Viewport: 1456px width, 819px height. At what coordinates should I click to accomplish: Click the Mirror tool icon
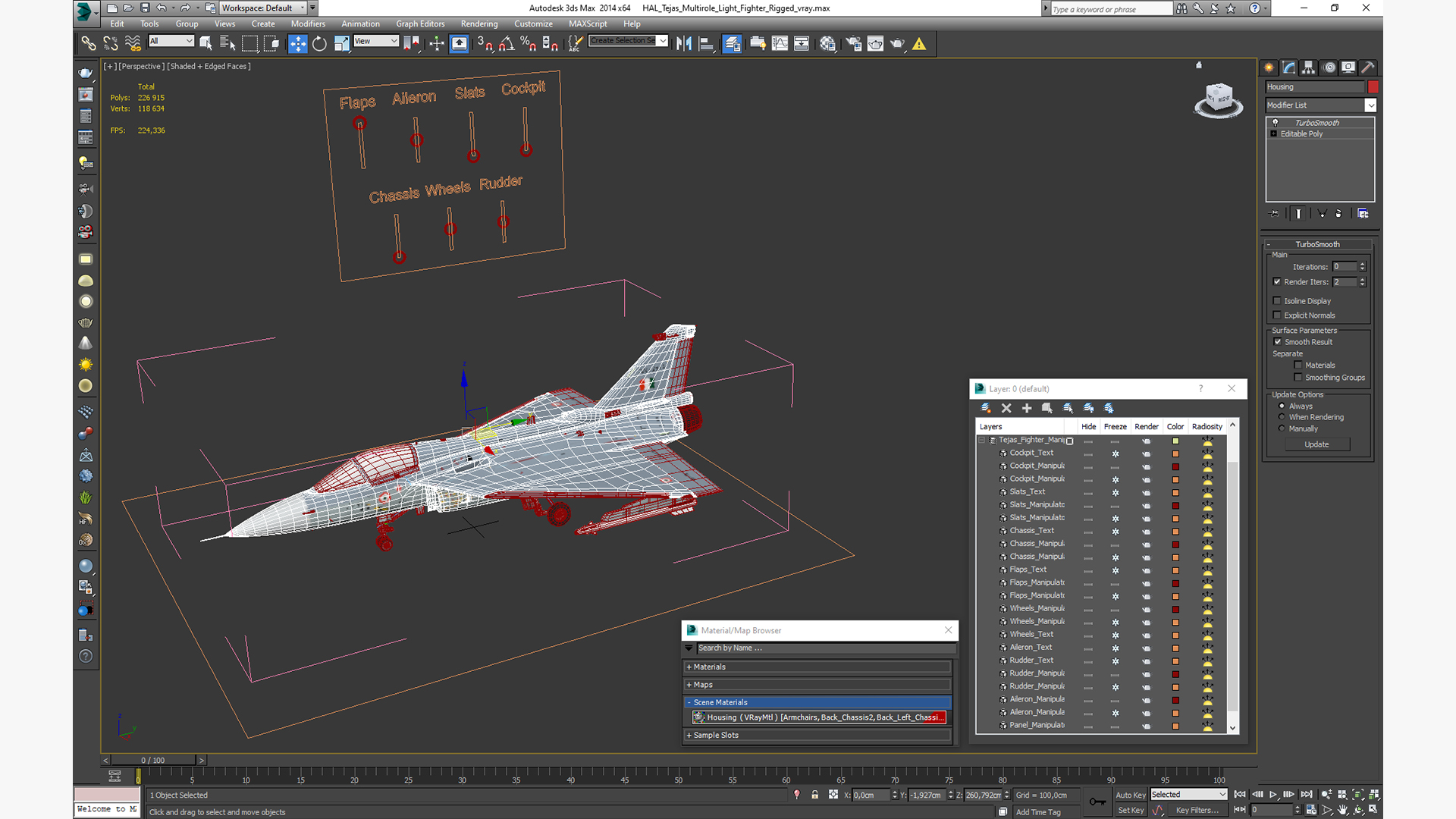click(684, 44)
